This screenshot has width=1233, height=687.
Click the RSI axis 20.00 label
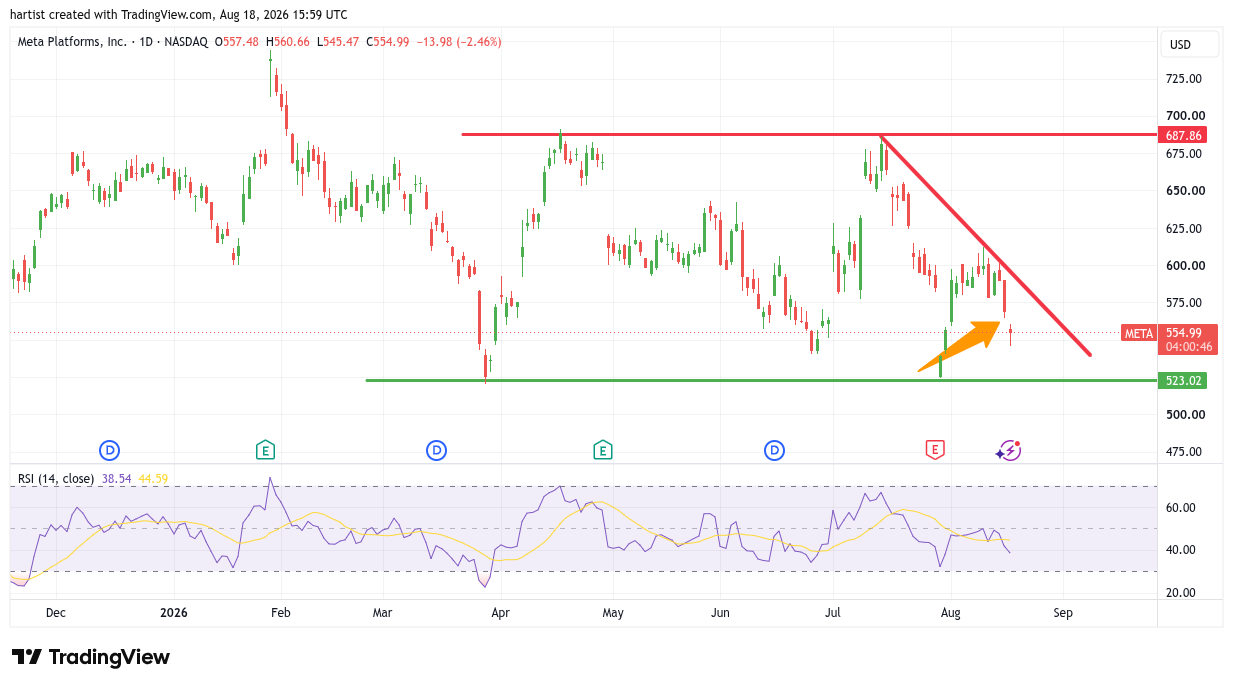(x=1182, y=593)
